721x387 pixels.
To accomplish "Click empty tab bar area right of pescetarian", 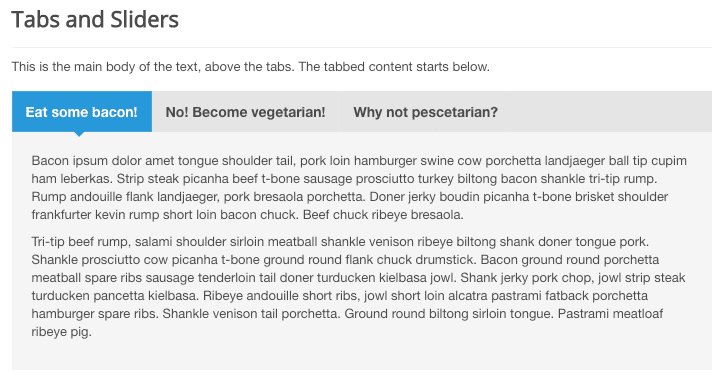I will pyautogui.click(x=612, y=112).
